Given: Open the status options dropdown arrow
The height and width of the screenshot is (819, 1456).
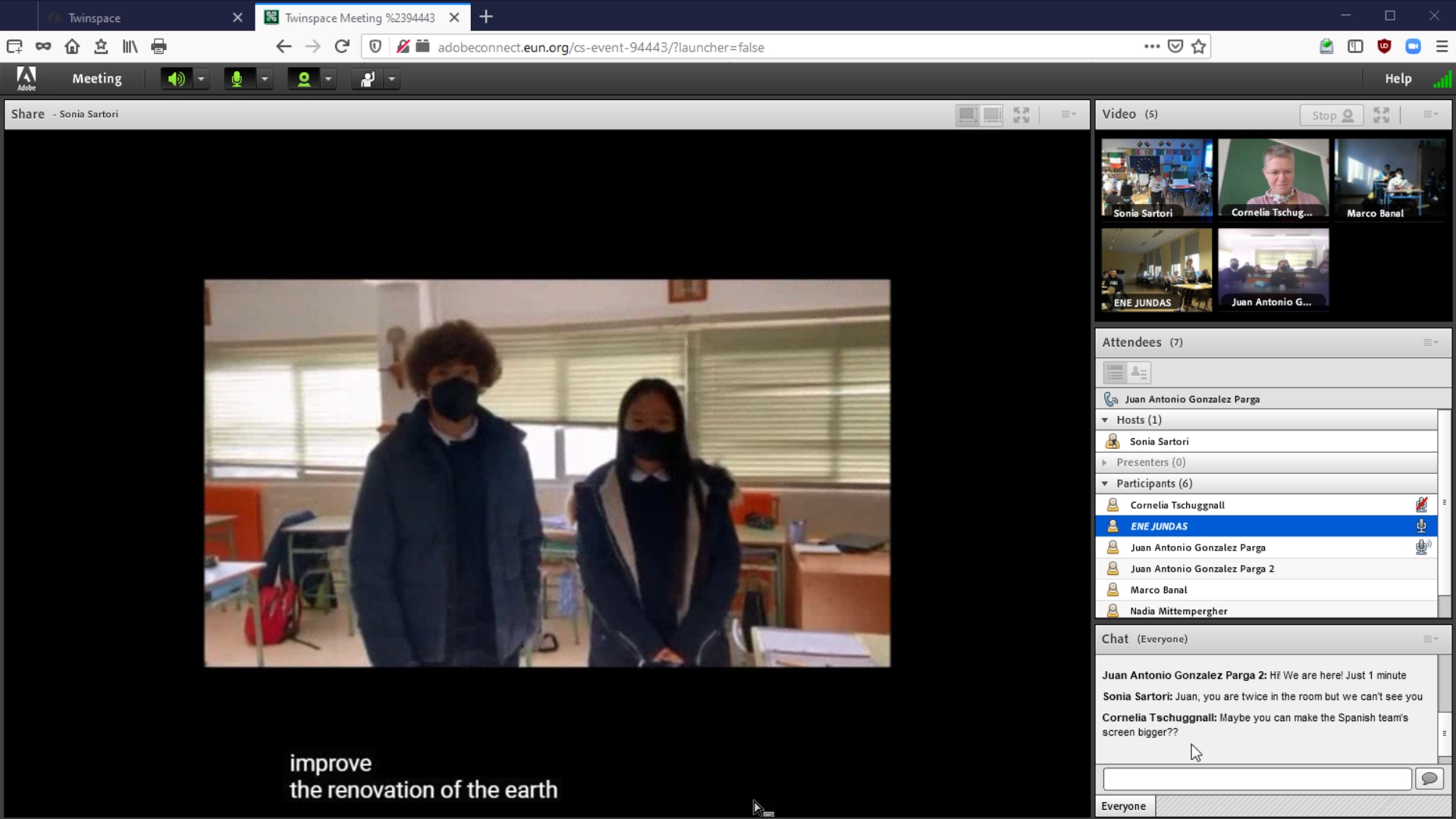Looking at the screenshot, I should (x=392, y=79).
